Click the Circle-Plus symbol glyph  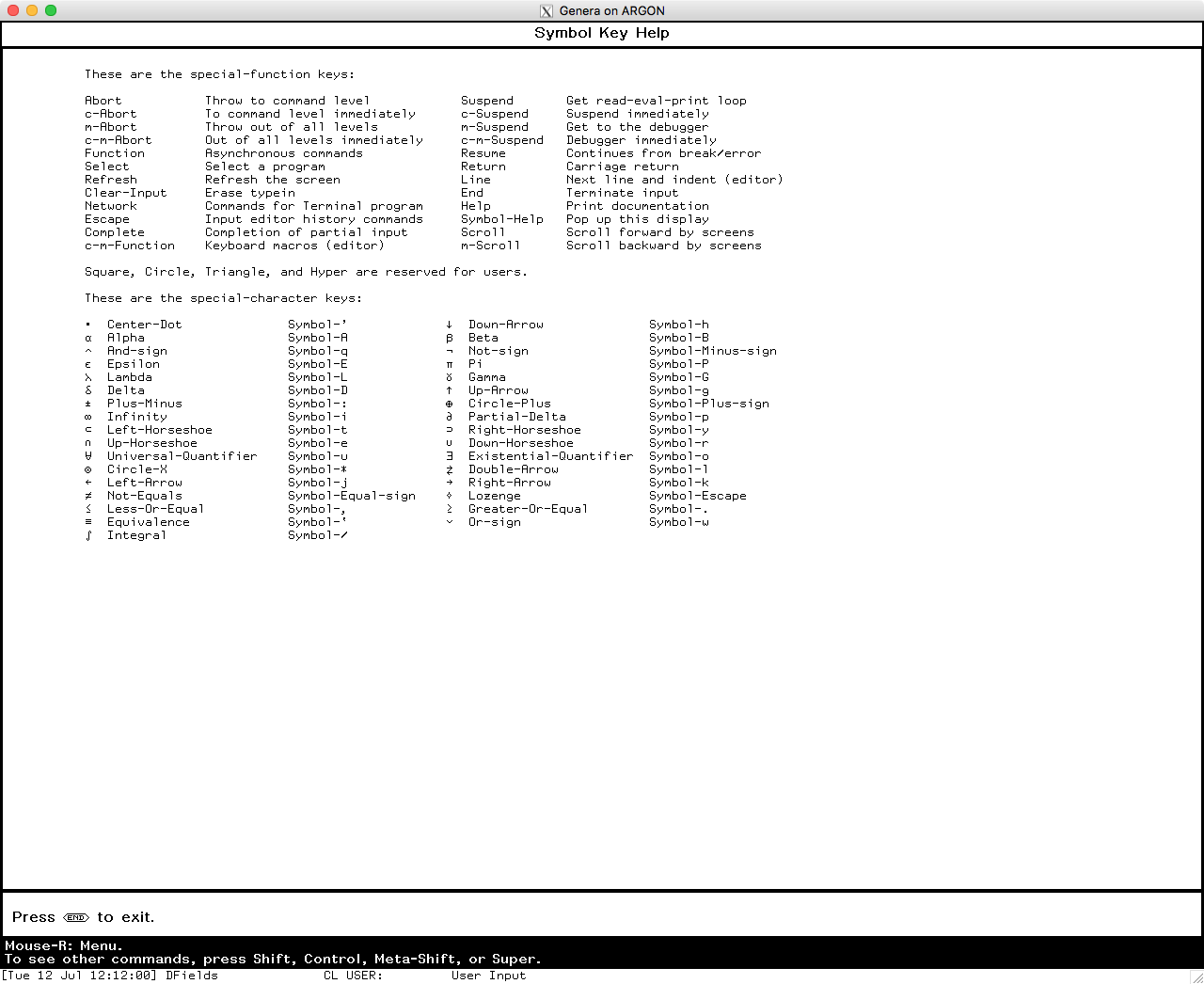click(x=450, y=404)
